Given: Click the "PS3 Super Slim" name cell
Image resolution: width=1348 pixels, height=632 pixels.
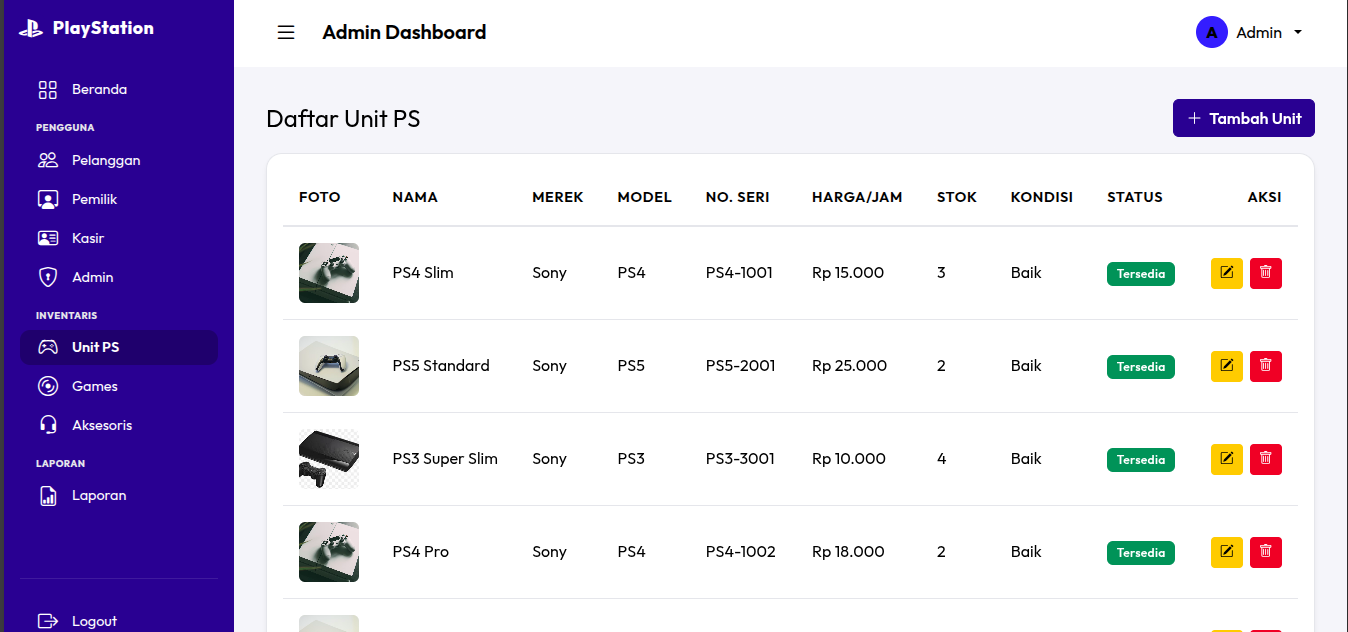Looking at the screenshot, I should (445, 459).
